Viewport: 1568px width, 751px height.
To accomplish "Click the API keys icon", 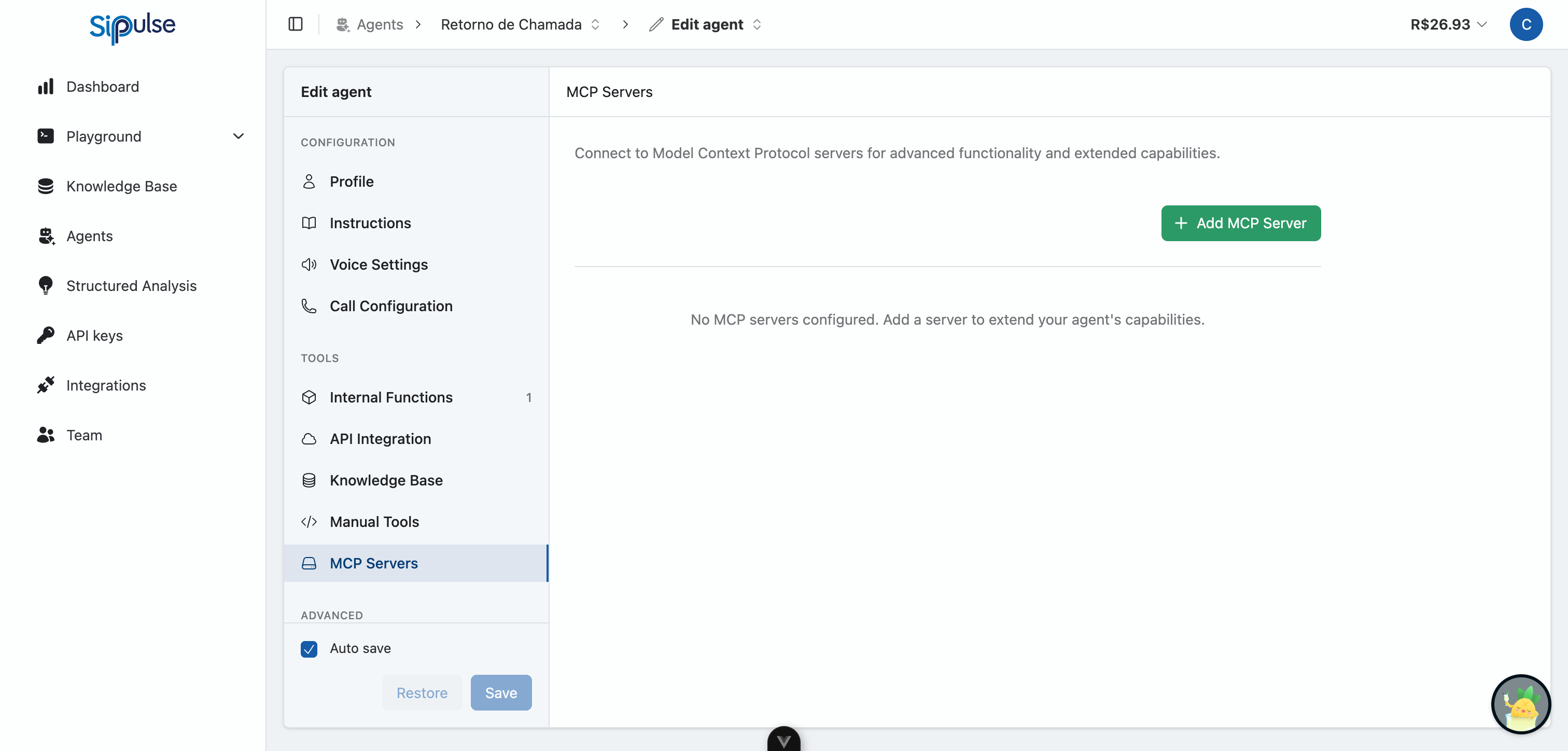I will pos(46,335).
